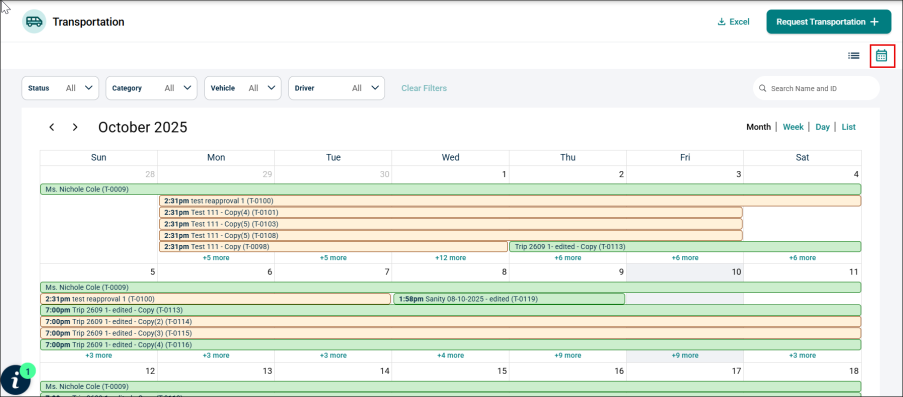This screenshot has width=903, height=397.
Task: Open Trip 2609 1- edited - Copy event in first week
Action: (685, 247)
